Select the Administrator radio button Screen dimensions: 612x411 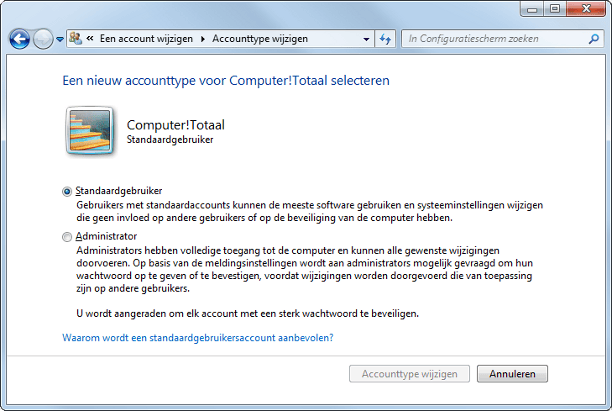67,237
